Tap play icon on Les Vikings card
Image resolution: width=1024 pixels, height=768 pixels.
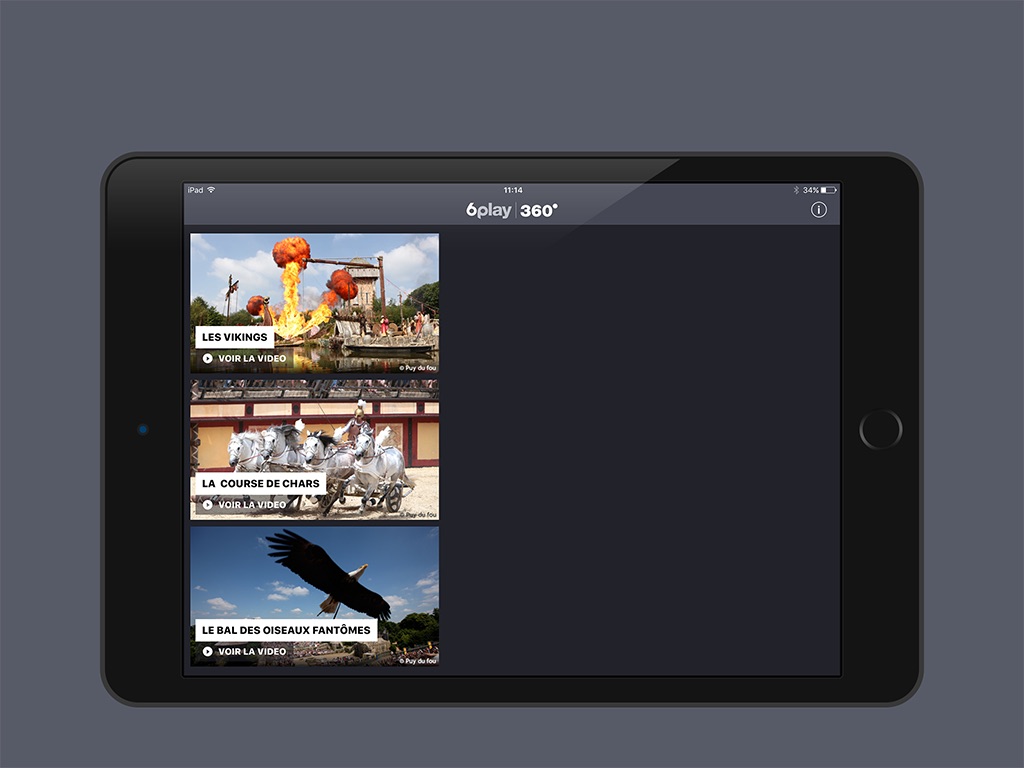pyautogui.click(x=208, y=359)
